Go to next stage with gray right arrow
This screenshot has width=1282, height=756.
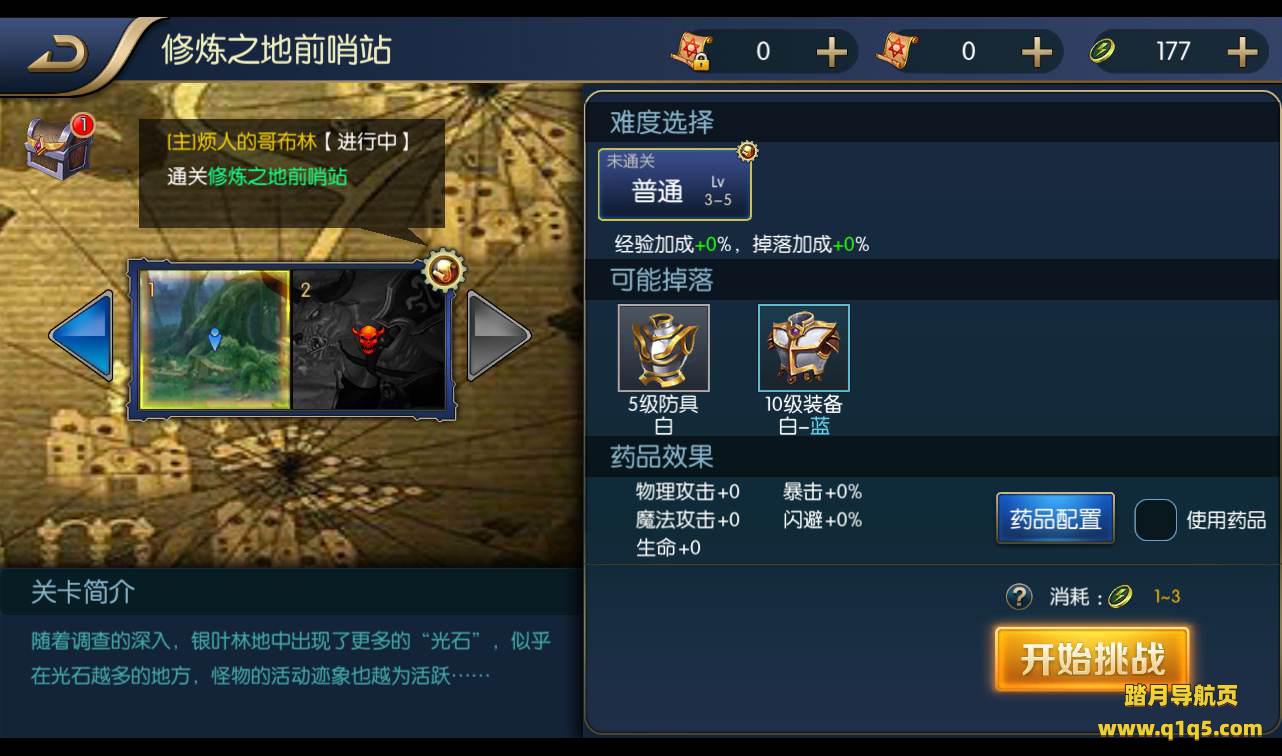[498, 335]
